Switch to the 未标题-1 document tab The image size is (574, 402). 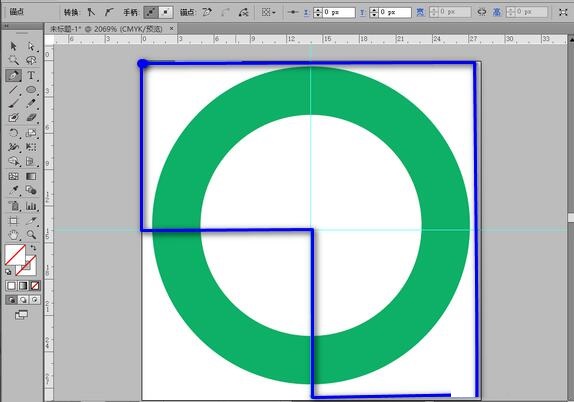pos(106,29)
